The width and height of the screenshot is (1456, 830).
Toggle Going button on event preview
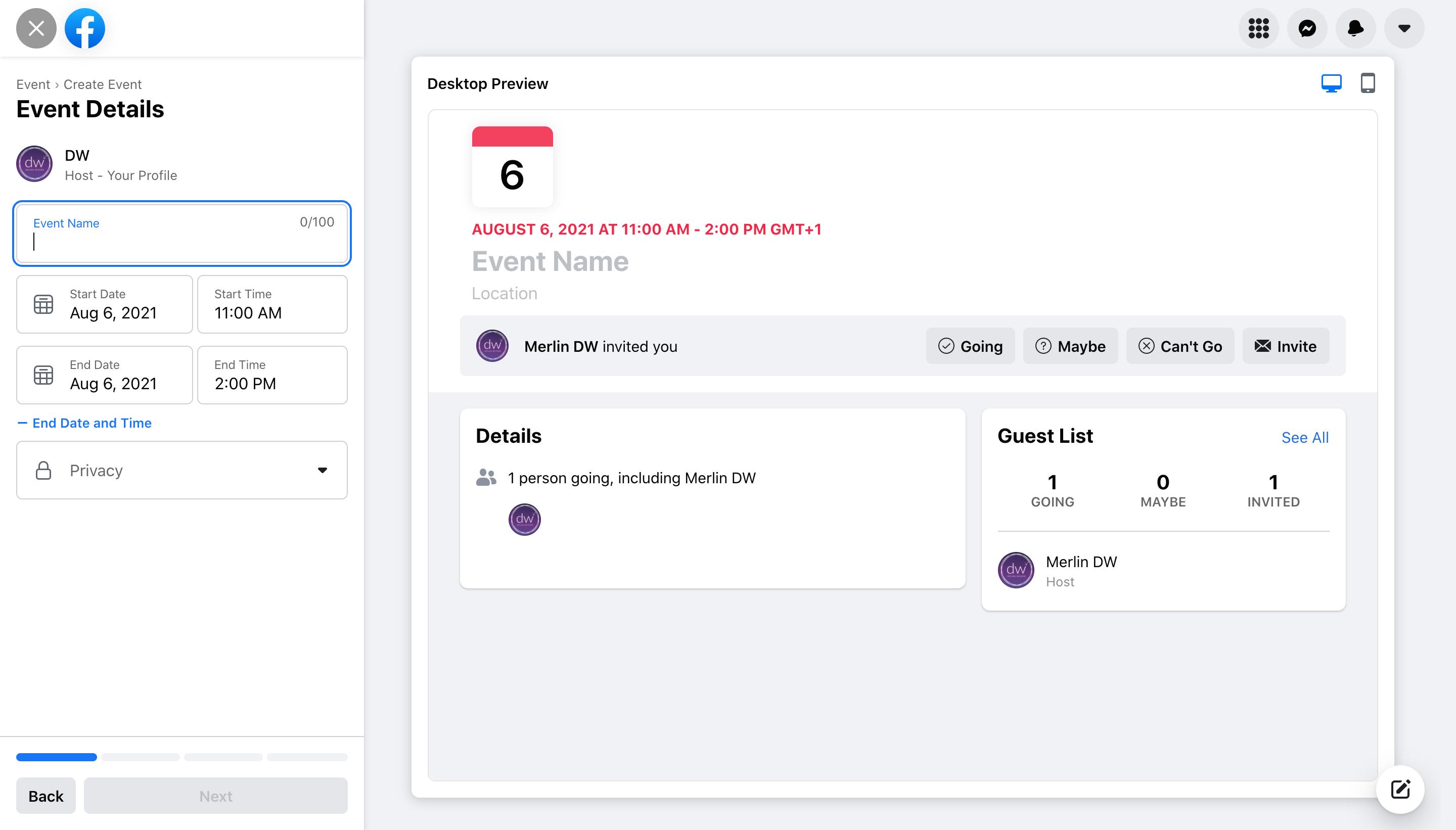pyautogui.click(x=969, y=346)
